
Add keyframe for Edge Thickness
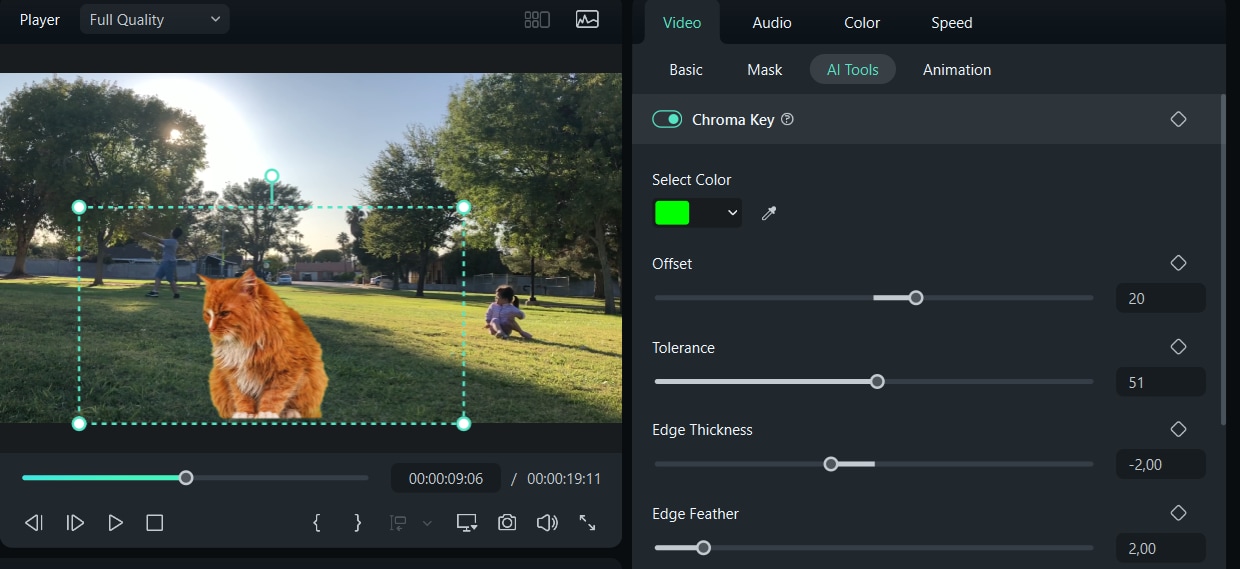(x=1178, y=428)
